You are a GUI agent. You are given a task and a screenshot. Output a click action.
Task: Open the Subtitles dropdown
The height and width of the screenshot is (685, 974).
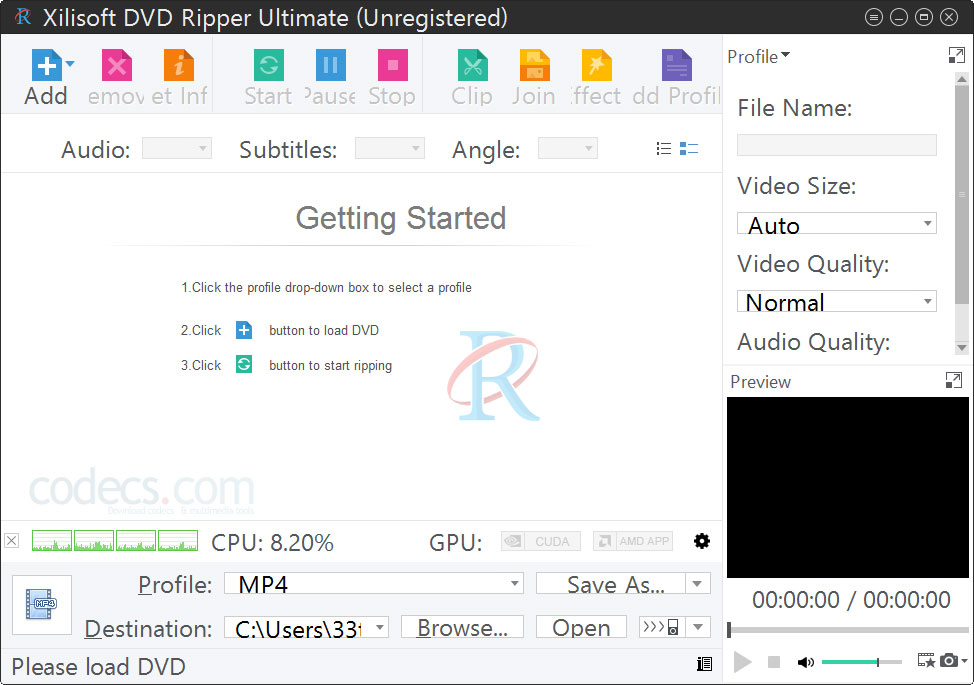coord(389,148)
